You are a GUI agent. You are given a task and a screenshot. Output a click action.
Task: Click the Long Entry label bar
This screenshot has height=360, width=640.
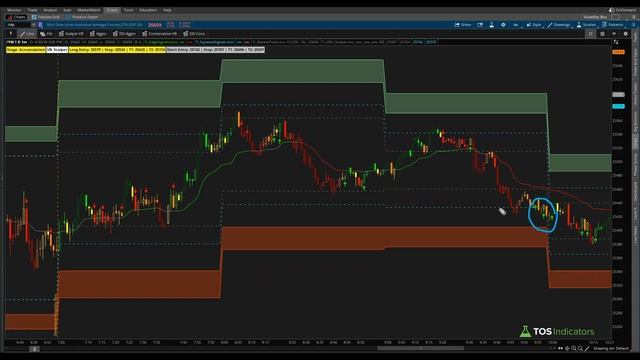pos(117,50)
